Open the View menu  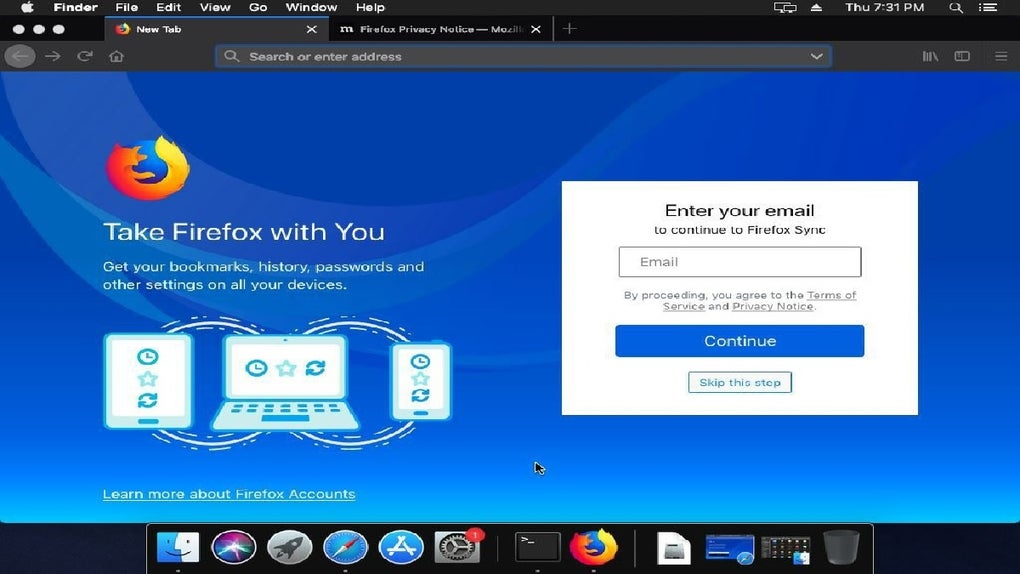click(215, 7)
